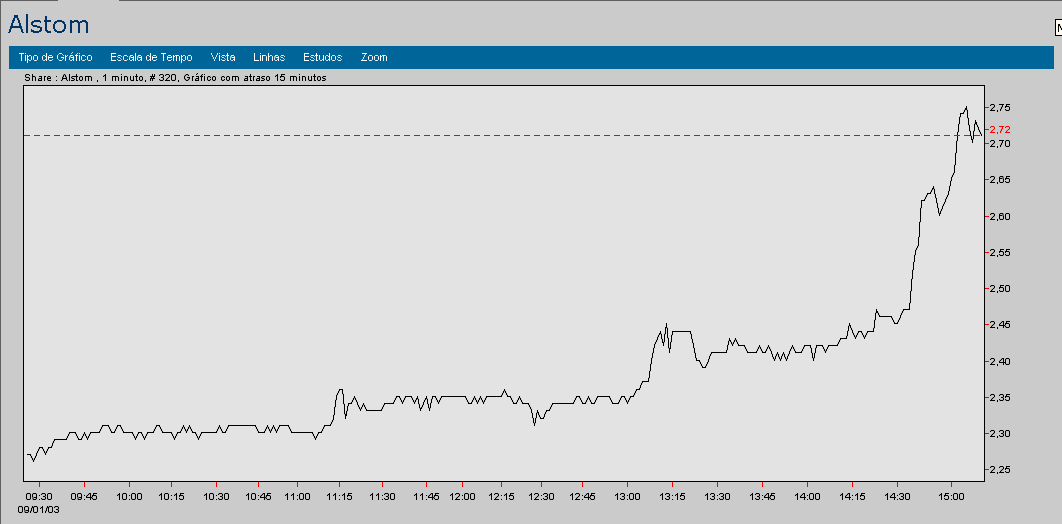Click the 09:30 time axis label
Screen dimensions: 1062x524
[40, 496]
